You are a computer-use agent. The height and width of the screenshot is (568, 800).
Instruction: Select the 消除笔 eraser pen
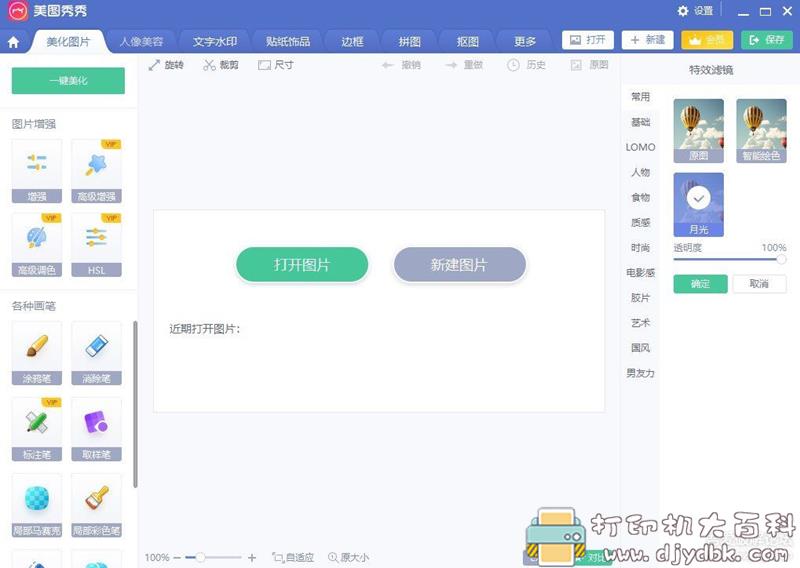tap(96, 353)
